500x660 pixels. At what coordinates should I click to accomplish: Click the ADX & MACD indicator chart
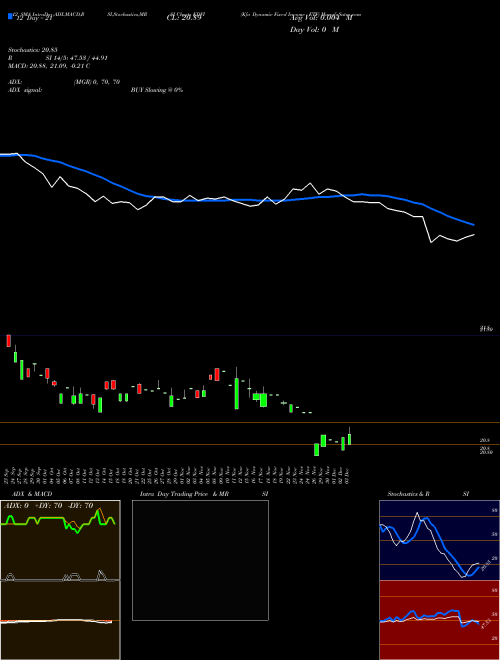pos(60,580)
